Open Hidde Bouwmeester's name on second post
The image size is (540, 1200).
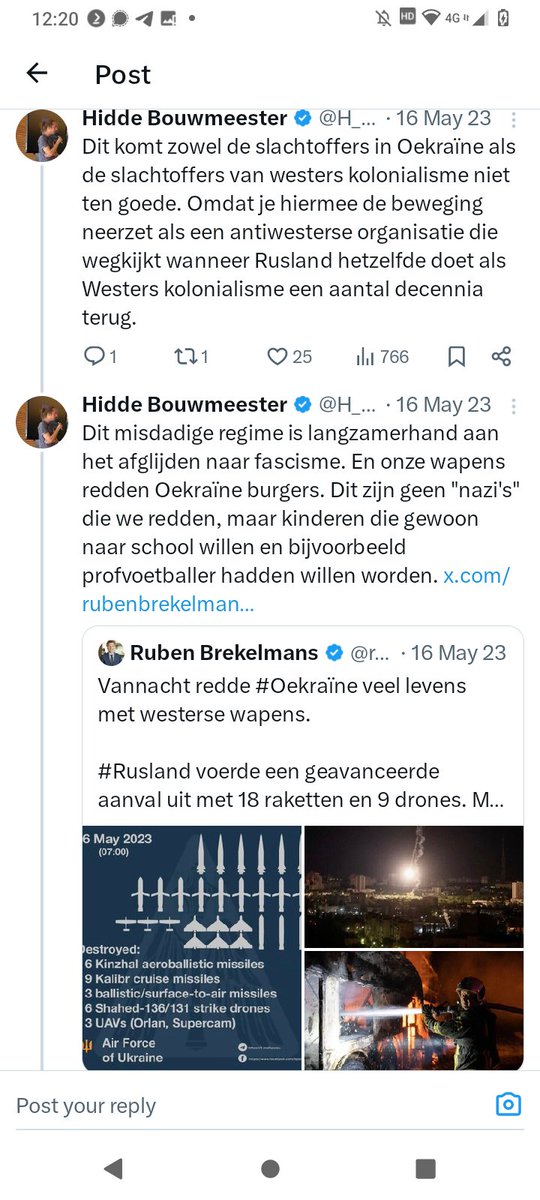tap(185, 404)
